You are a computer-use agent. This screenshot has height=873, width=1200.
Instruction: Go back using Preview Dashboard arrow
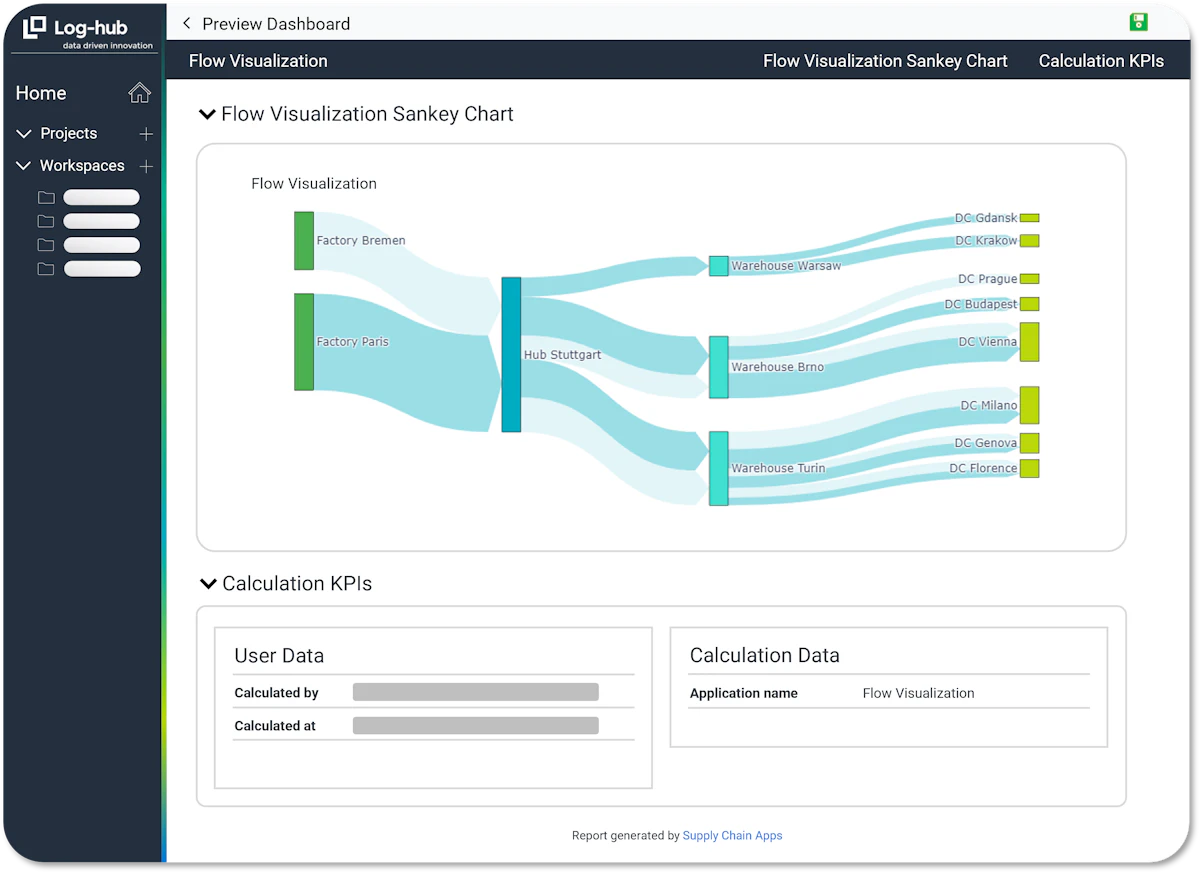186,23
